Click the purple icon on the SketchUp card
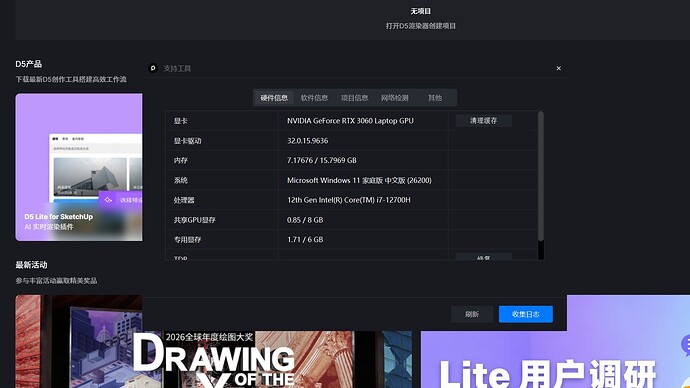This screenshot has height=388, width=690. coord(108,200)
